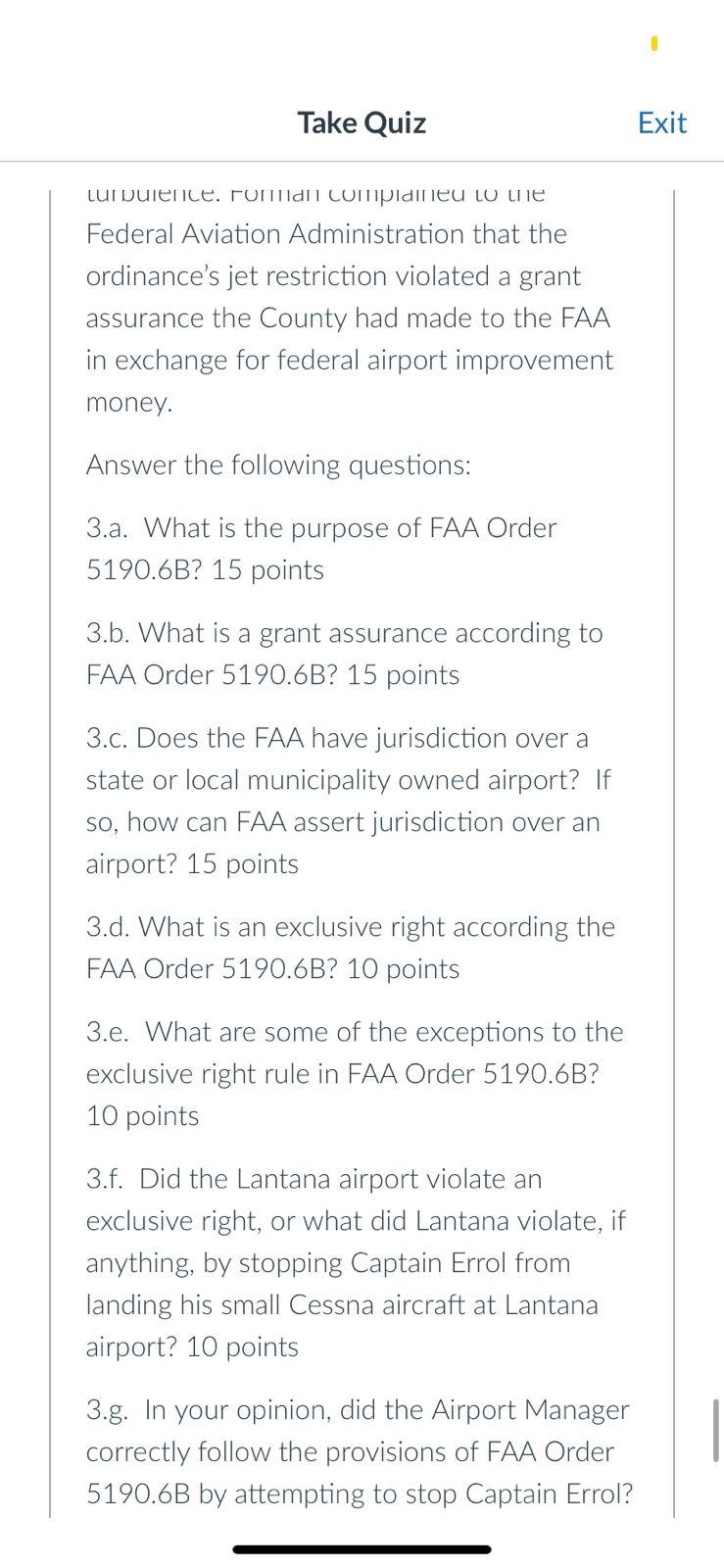
Task: Select question 3.d about exclusive rights
Action: 351,947
